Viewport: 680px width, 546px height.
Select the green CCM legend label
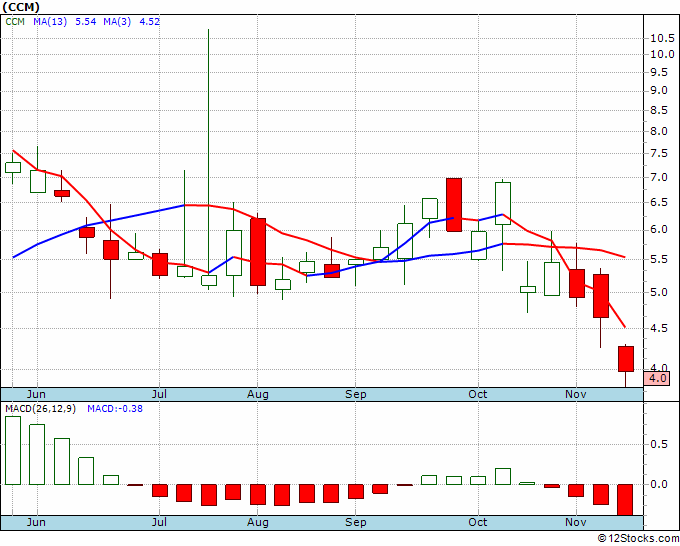coord(15,21)
